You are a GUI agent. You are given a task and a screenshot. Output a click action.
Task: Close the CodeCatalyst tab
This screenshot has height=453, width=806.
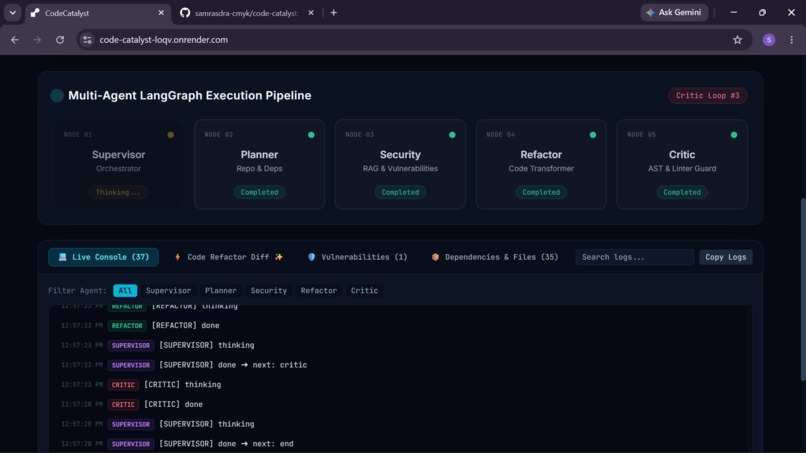point(161,13)
